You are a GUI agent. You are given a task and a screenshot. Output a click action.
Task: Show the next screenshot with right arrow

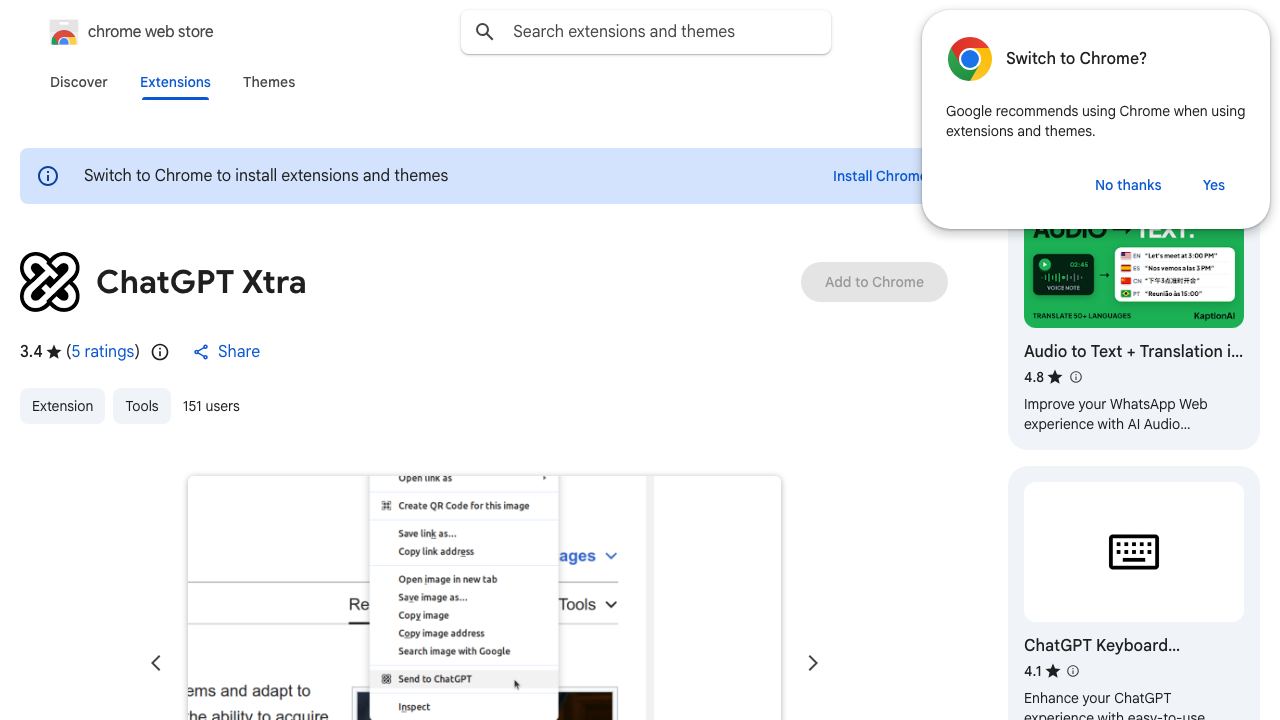(x=813, y=663)
